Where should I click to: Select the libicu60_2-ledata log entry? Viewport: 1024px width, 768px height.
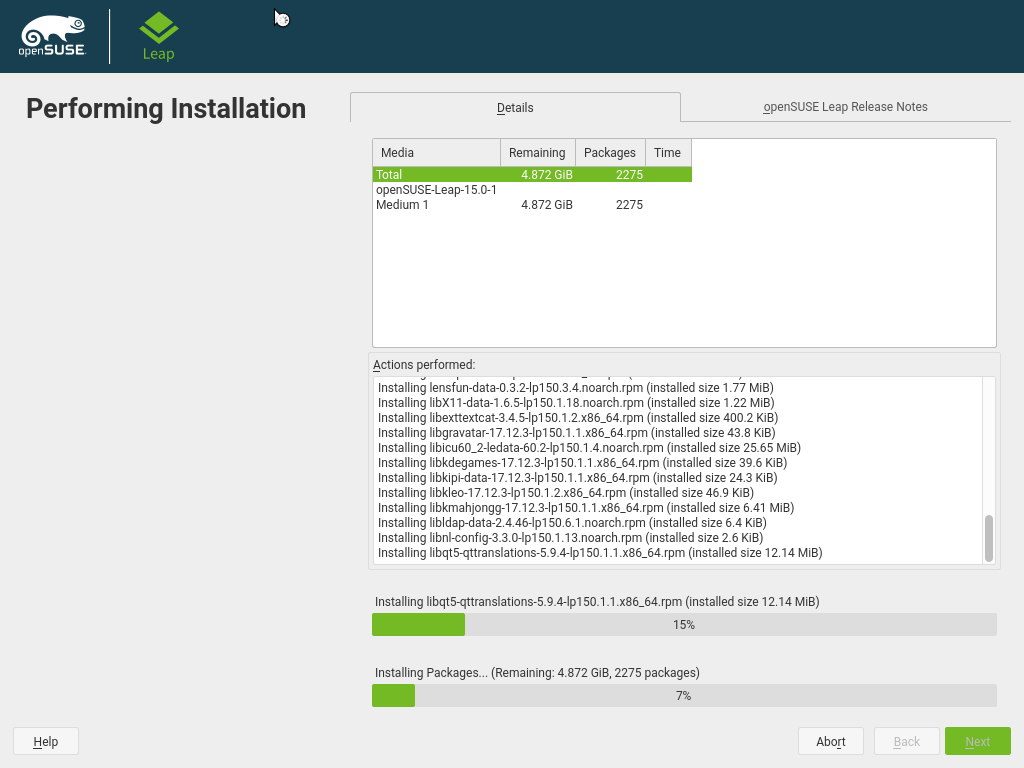coord(589,448)
